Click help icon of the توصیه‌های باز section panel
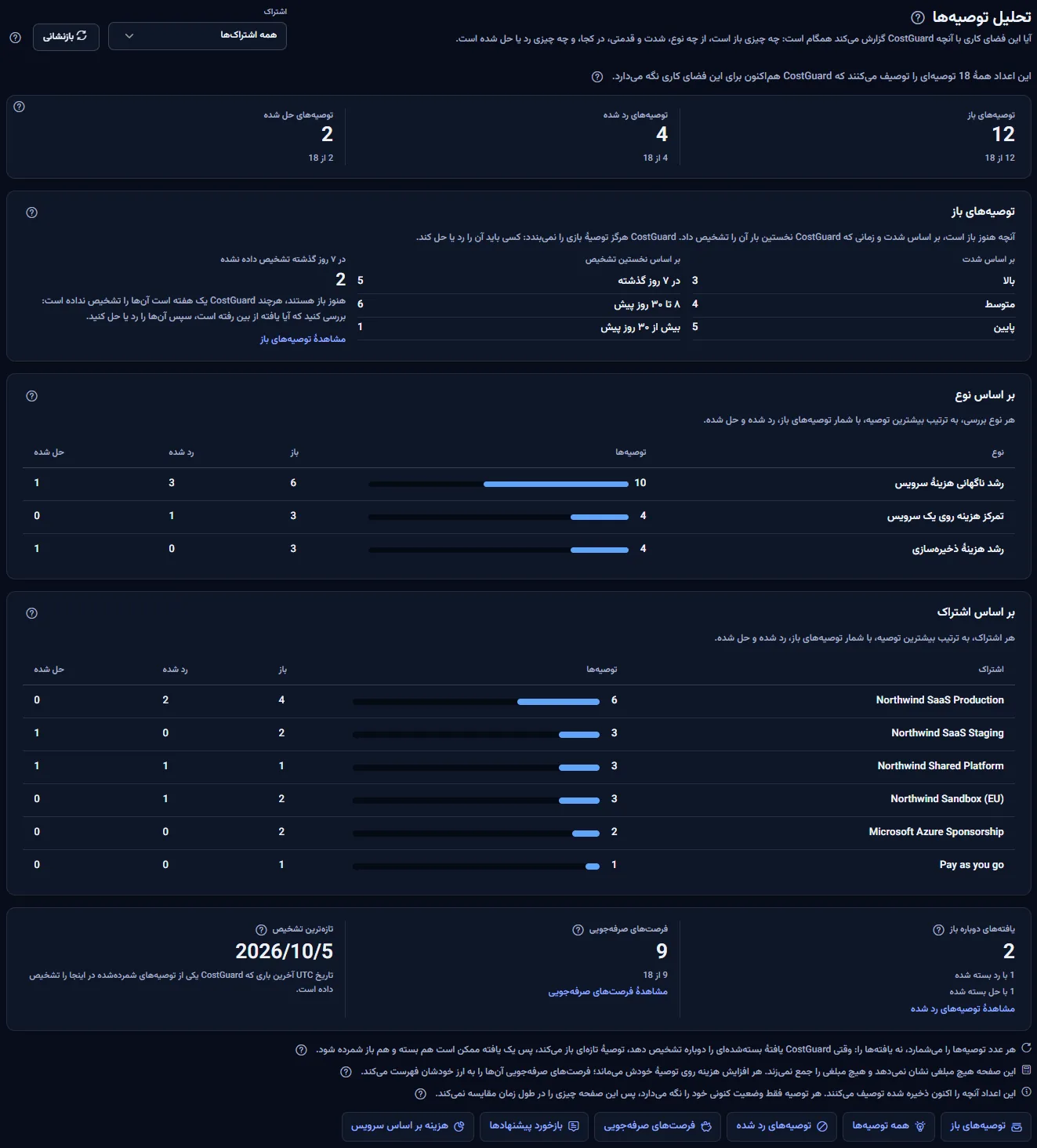The image size is (1037, 1148). pos(32,213)
